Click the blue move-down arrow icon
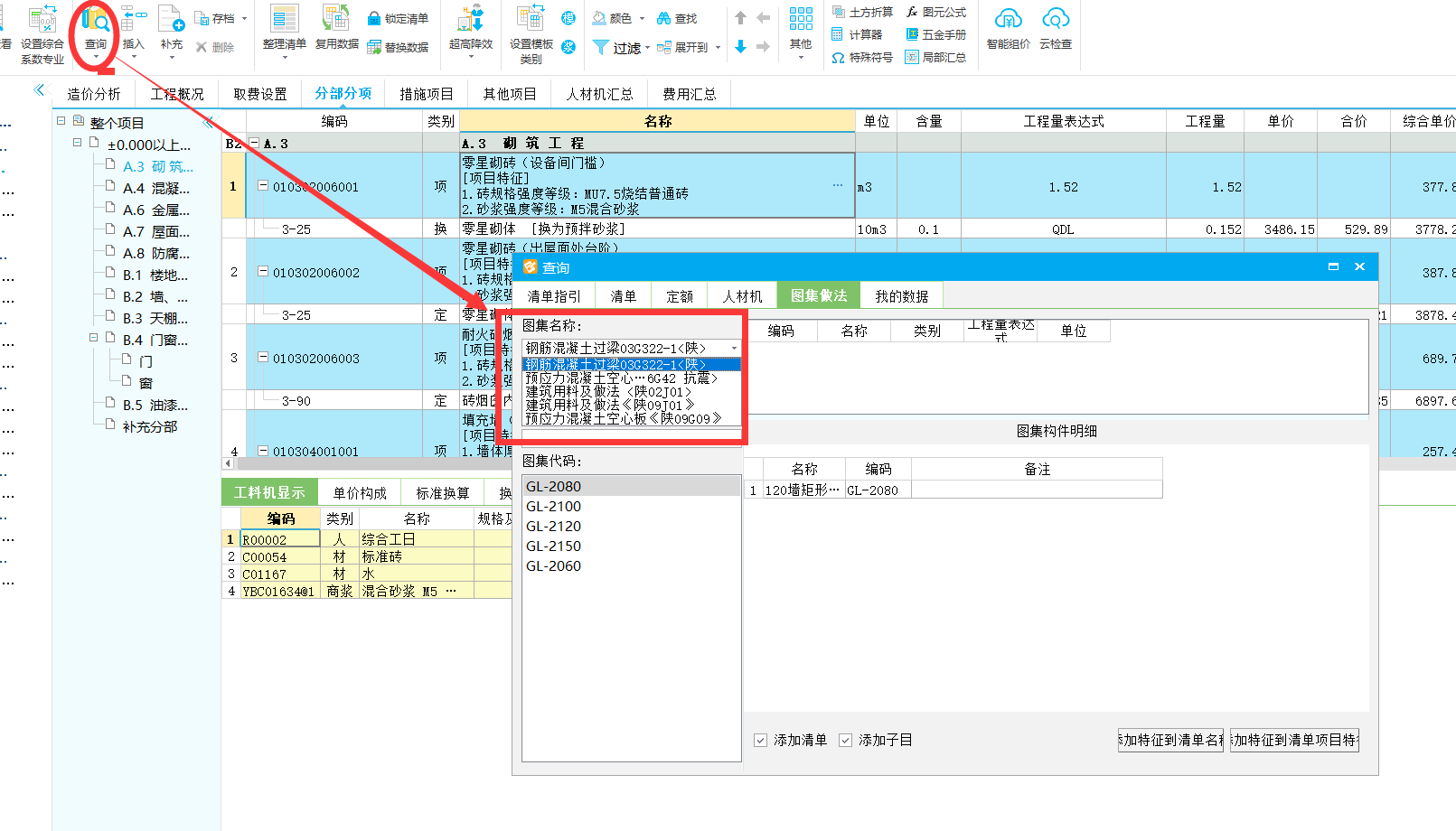Image resolution: width=1456 pixels, height=831 pixels. [740, 46]
